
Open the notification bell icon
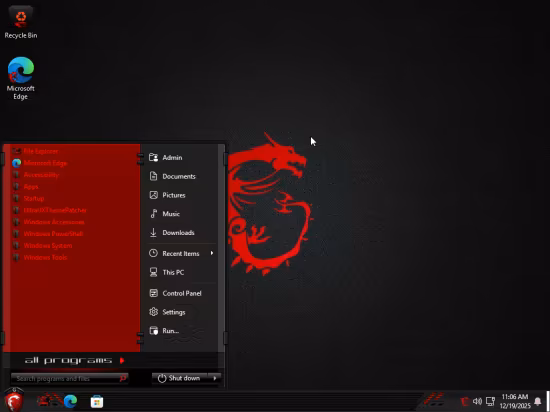coord(537,401)
